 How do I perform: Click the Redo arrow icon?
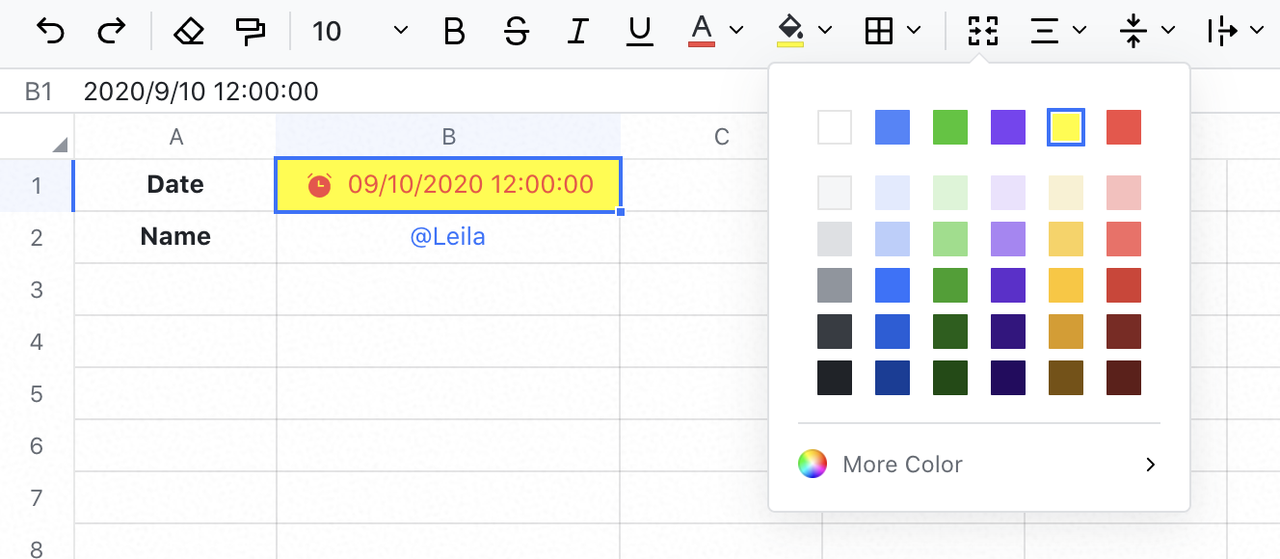tap(111, 31)
